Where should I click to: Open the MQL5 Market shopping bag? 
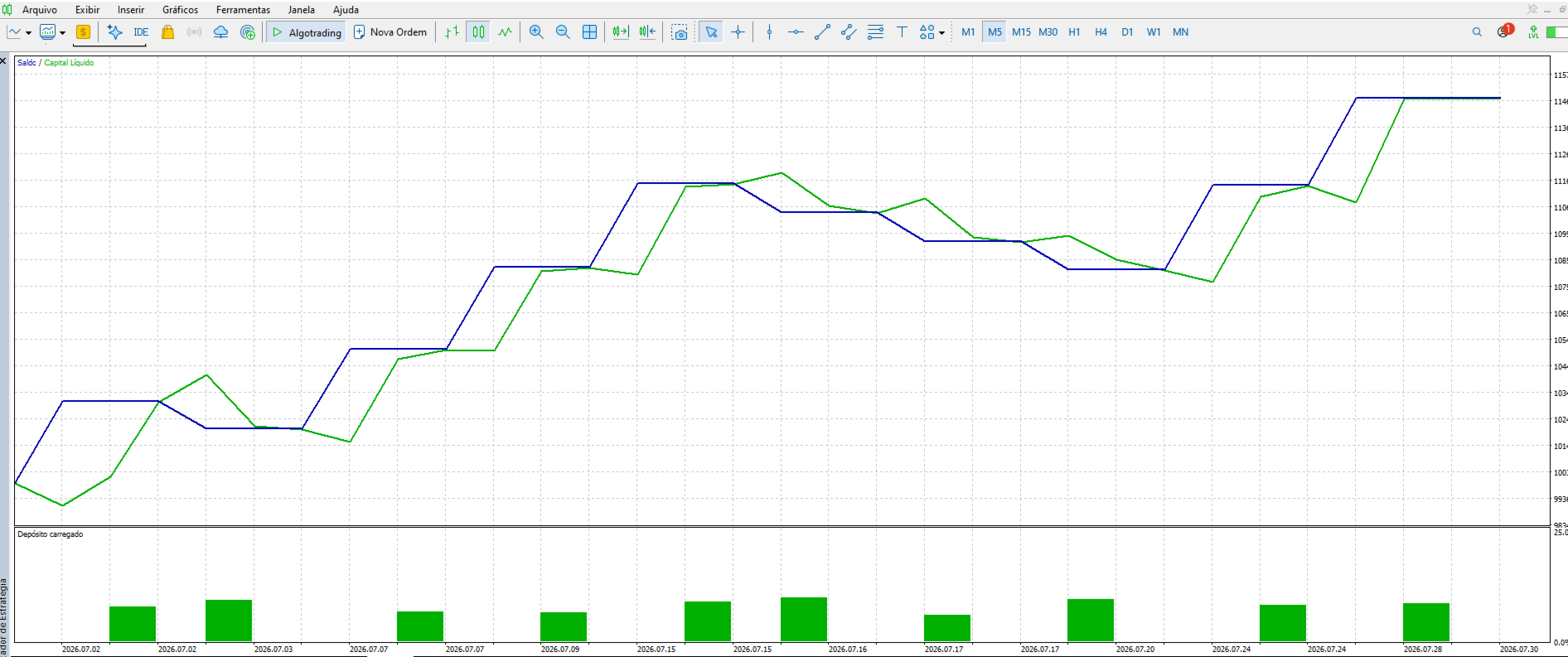point(168,32)
